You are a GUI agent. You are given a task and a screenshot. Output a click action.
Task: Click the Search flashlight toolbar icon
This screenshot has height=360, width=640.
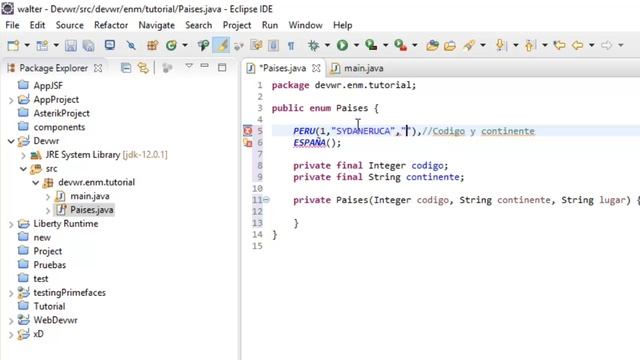tap(469, 45)
